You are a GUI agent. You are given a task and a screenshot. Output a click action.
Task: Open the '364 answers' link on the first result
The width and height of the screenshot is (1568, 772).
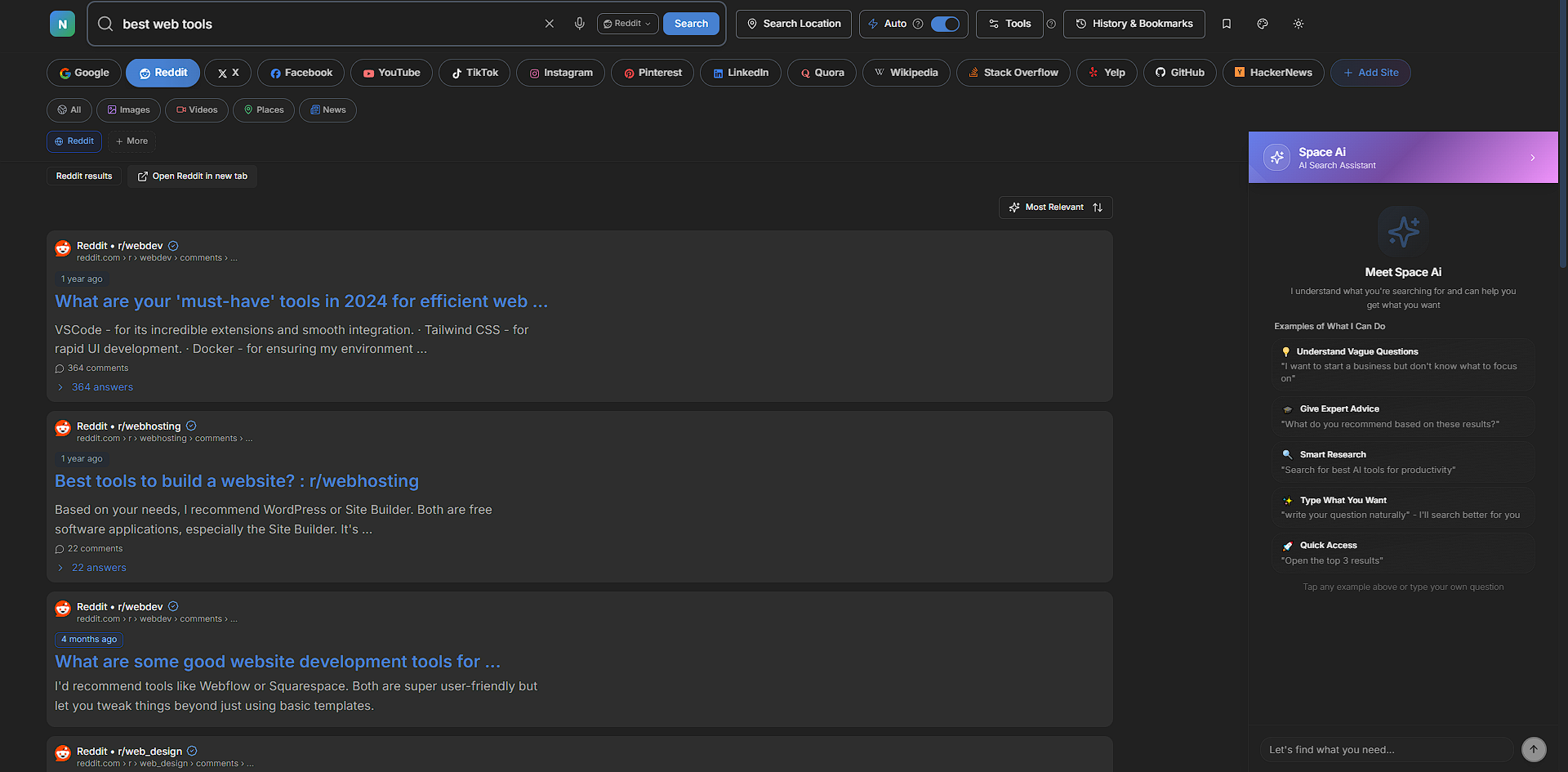tap(101, 386)
